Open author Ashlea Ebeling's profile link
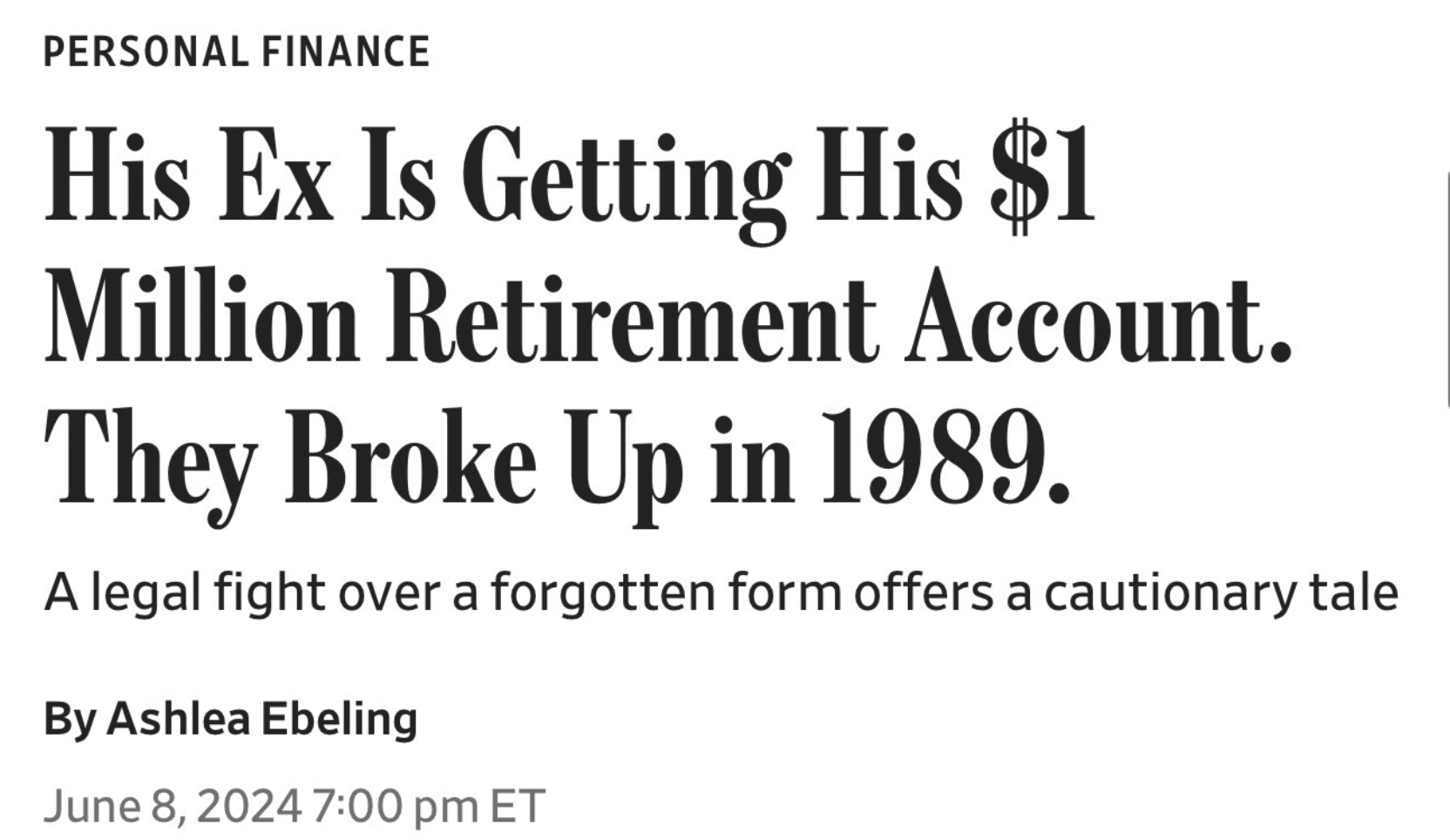 pyautogui.click(x=261, y=719)
